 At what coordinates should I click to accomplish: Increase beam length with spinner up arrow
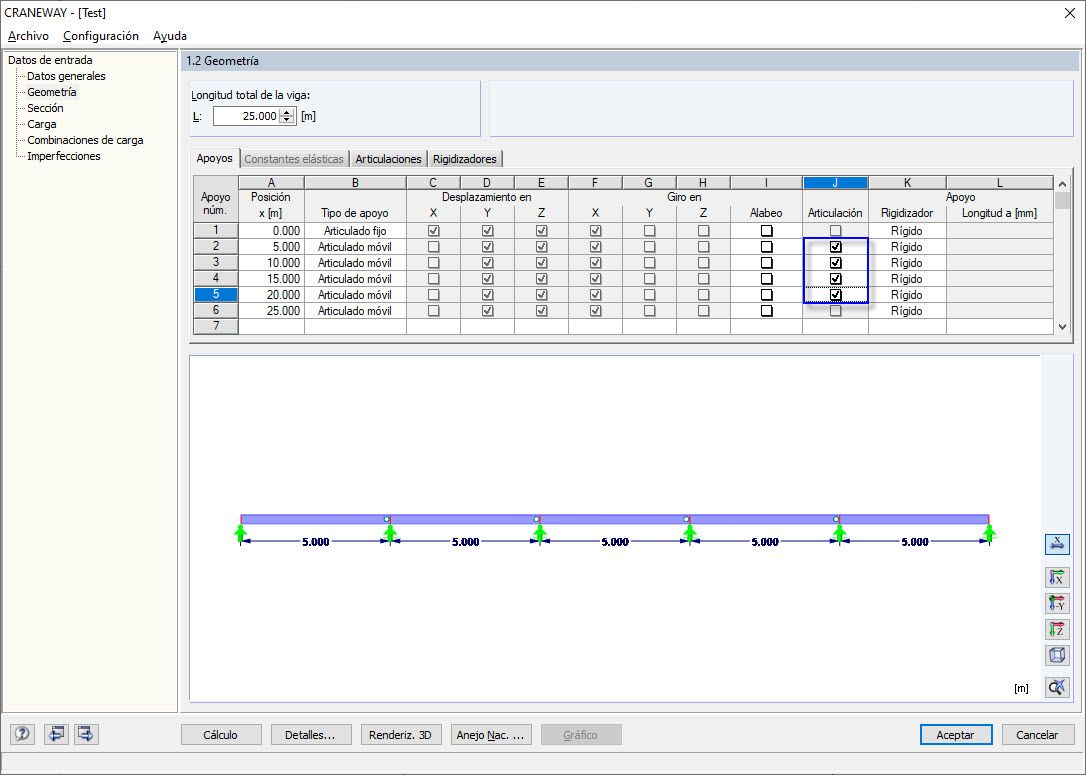tap(287, 112)
